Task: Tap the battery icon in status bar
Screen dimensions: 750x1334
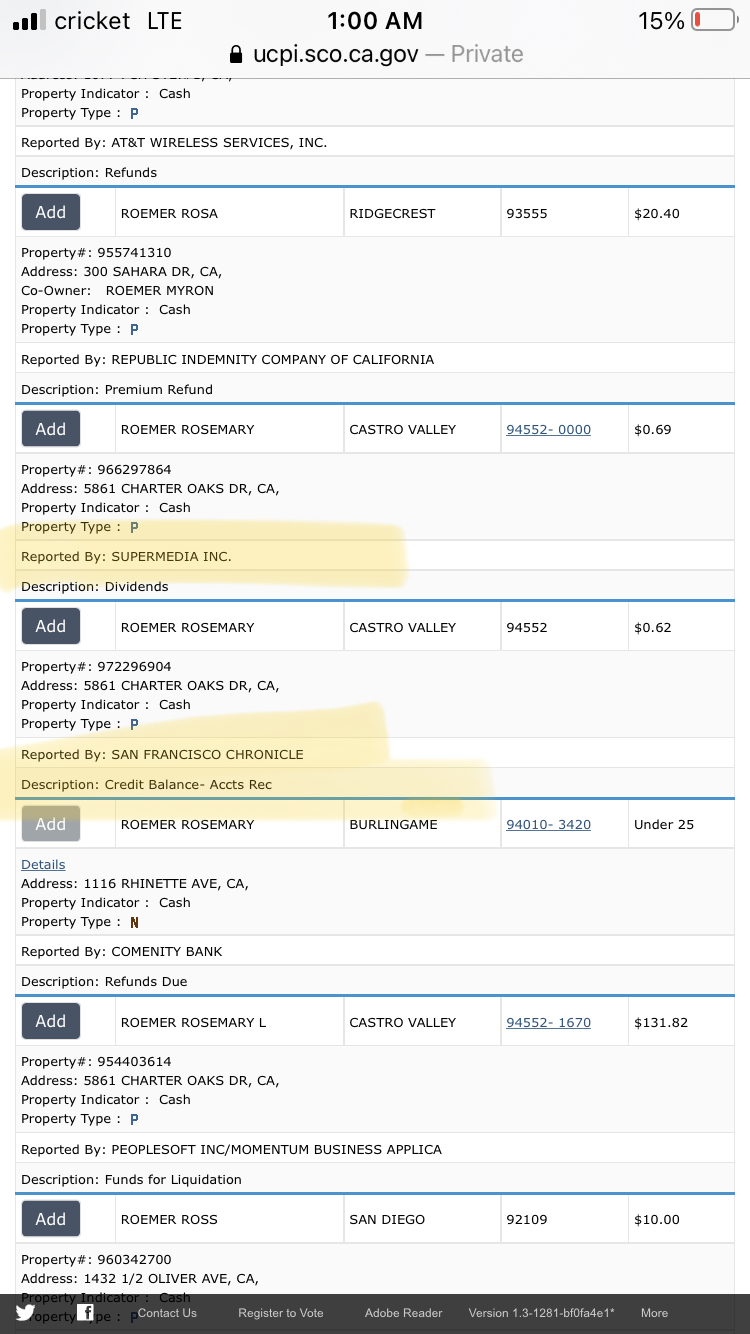Action: [x=714, y=21]
